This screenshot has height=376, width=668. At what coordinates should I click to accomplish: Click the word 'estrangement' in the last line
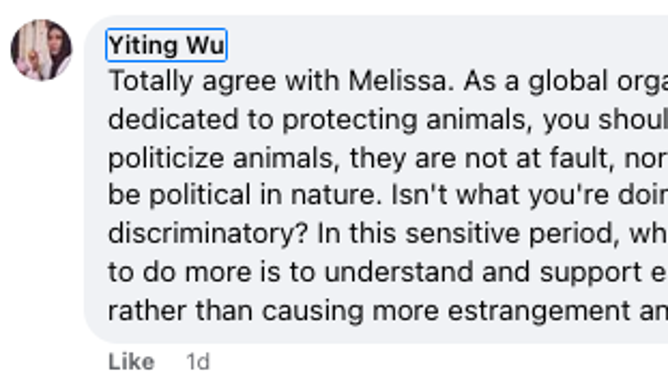pyautogui.click(x=539, y=312)
